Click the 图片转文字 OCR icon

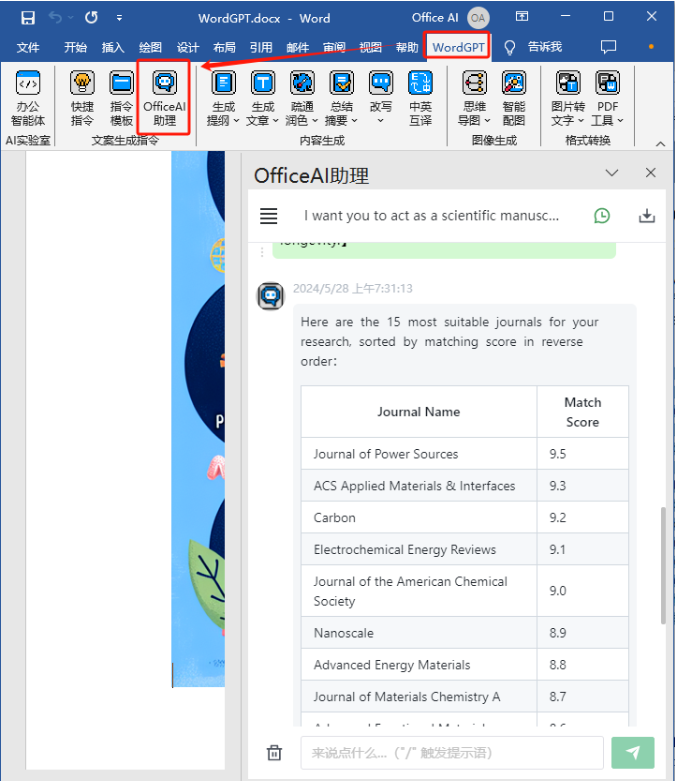568,83
